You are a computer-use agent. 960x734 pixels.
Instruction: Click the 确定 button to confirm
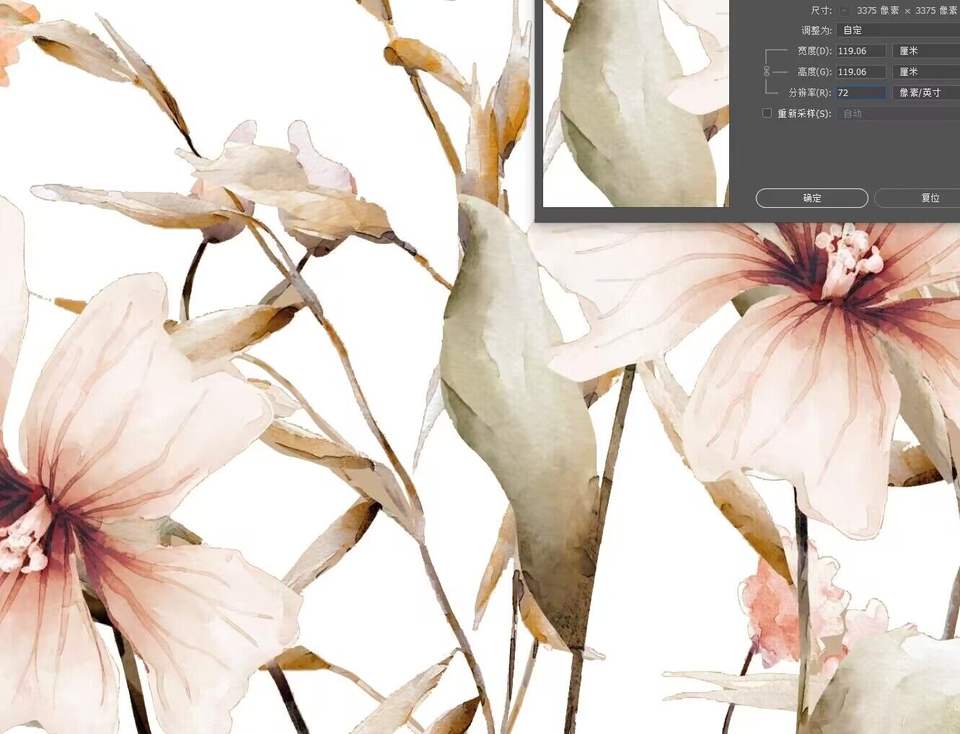pyautogui.click(x=812, y=198)
